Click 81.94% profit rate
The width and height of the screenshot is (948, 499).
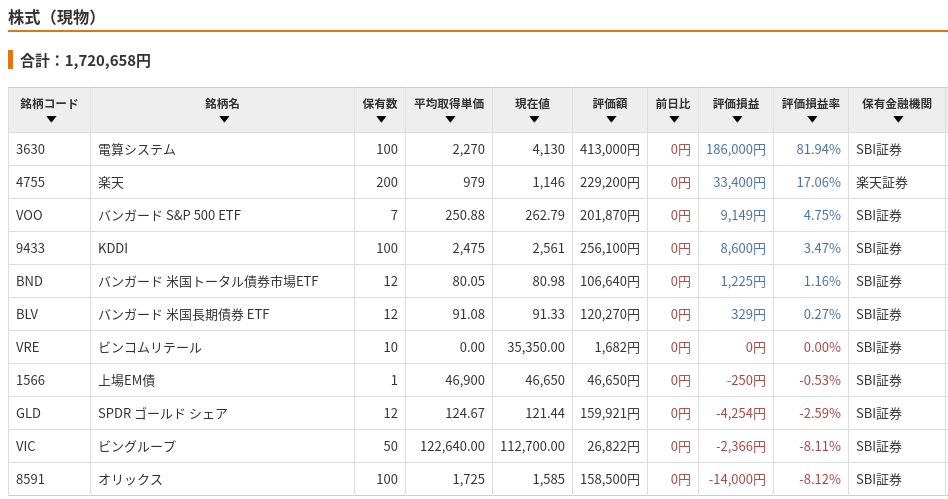pos(818,149)
